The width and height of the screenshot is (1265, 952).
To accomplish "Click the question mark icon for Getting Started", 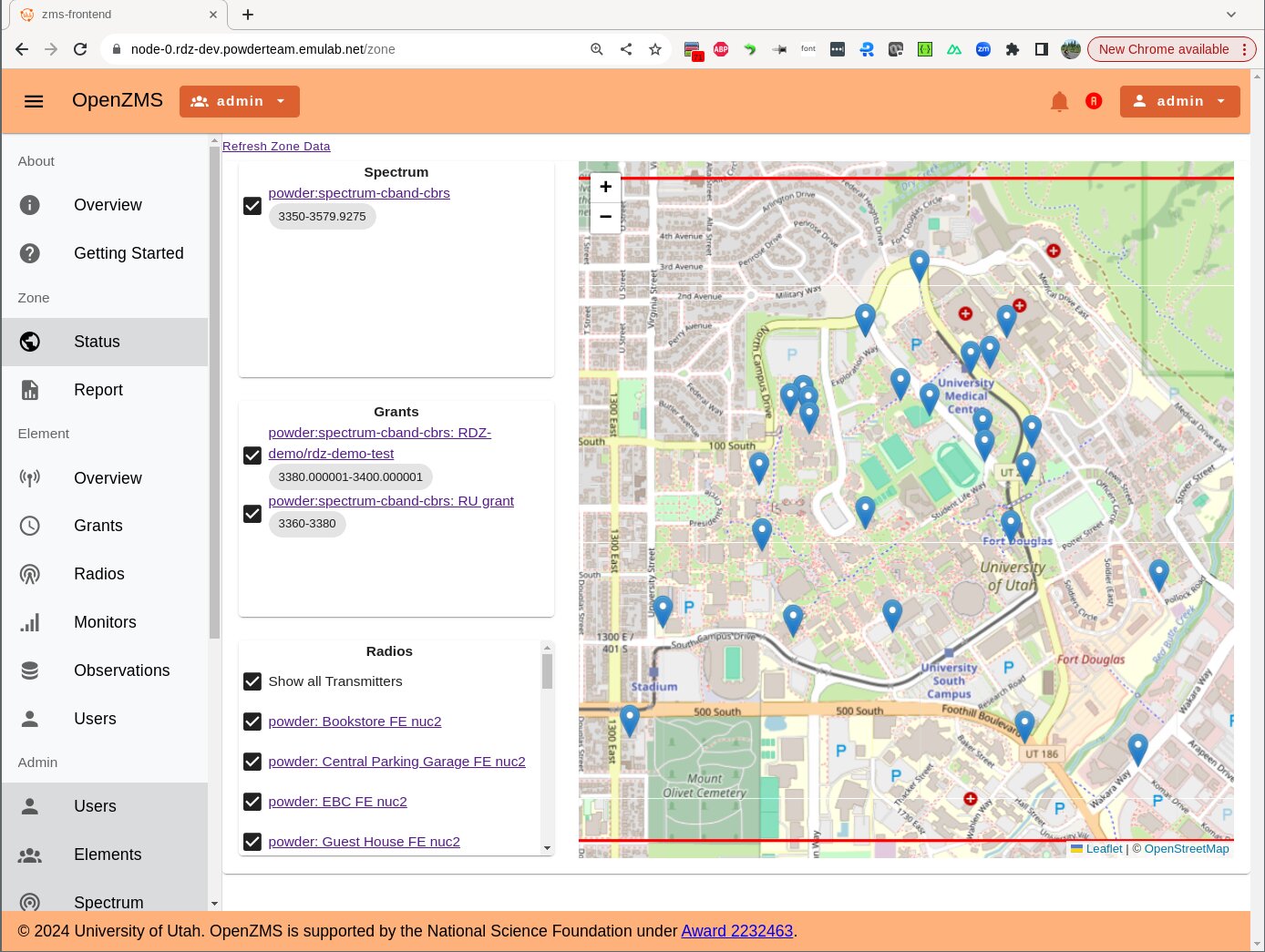I will (x=30, y=253).
